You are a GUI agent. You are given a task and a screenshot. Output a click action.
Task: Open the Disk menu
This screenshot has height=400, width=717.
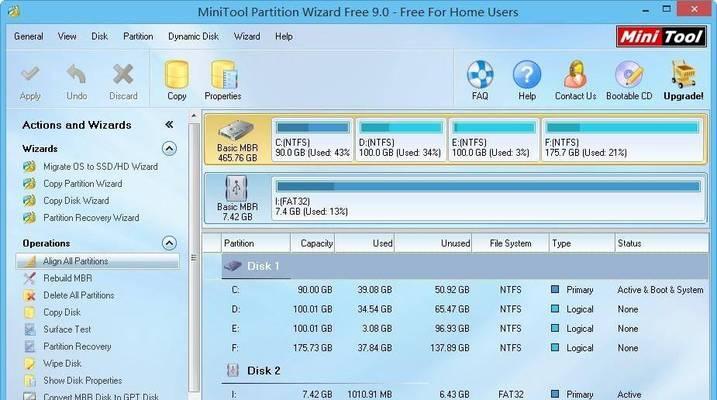(99, 37)
